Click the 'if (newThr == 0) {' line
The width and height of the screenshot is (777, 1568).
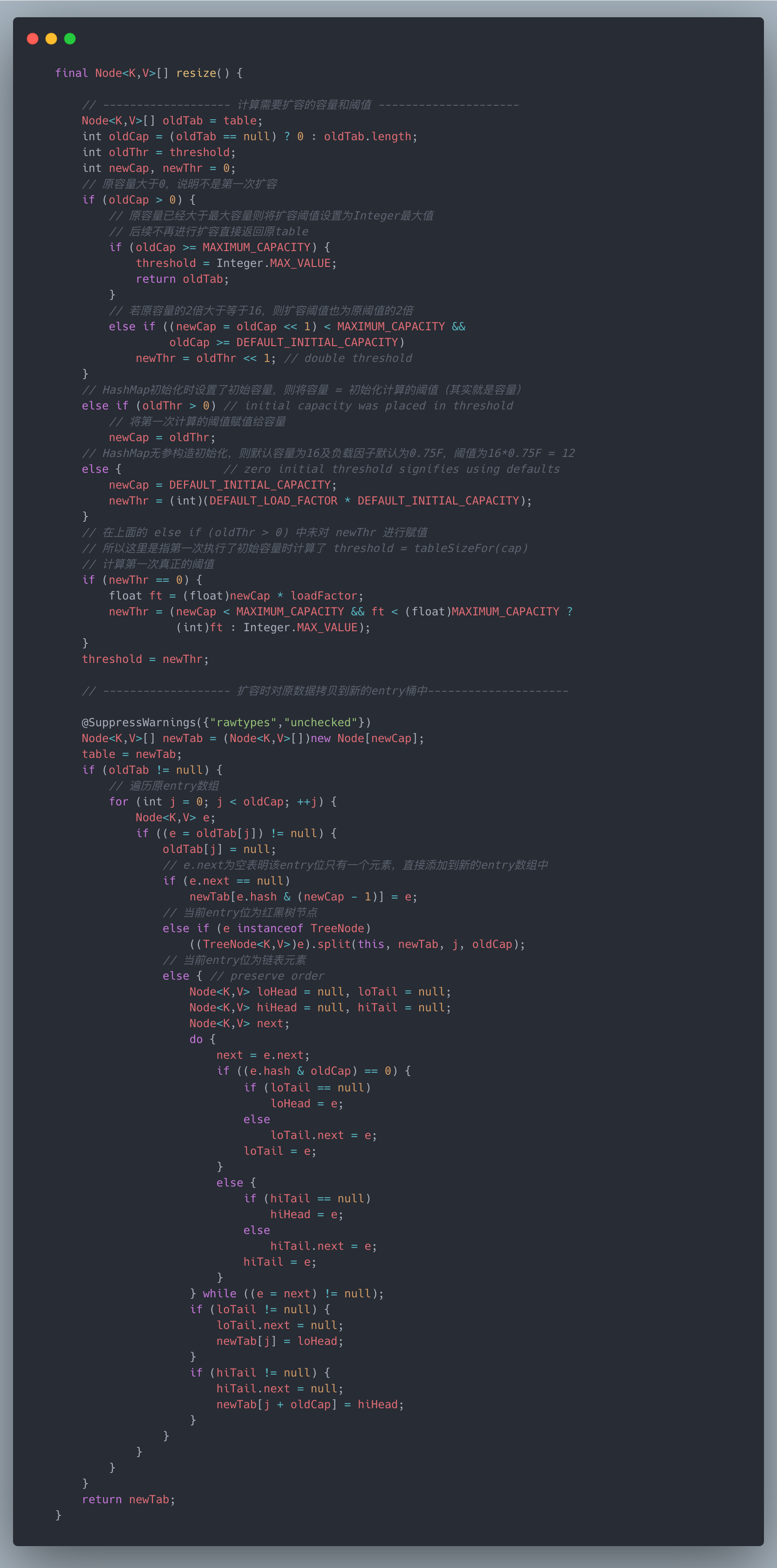pyautogui.click(x=142, y=579)
